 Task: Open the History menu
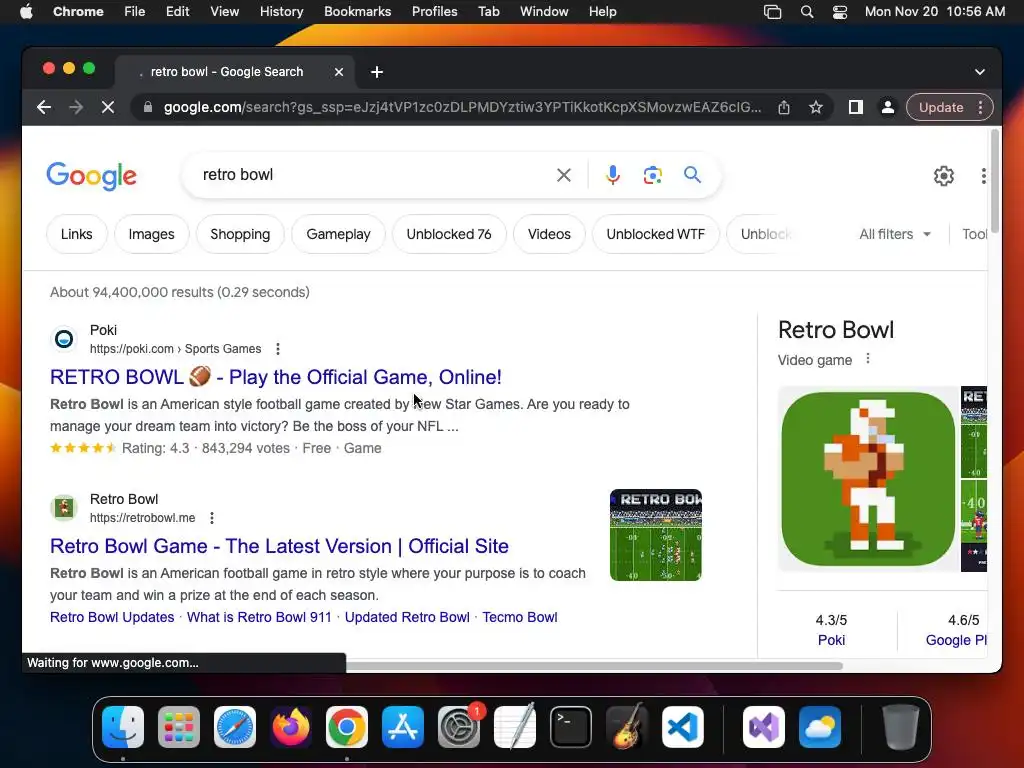281,12
